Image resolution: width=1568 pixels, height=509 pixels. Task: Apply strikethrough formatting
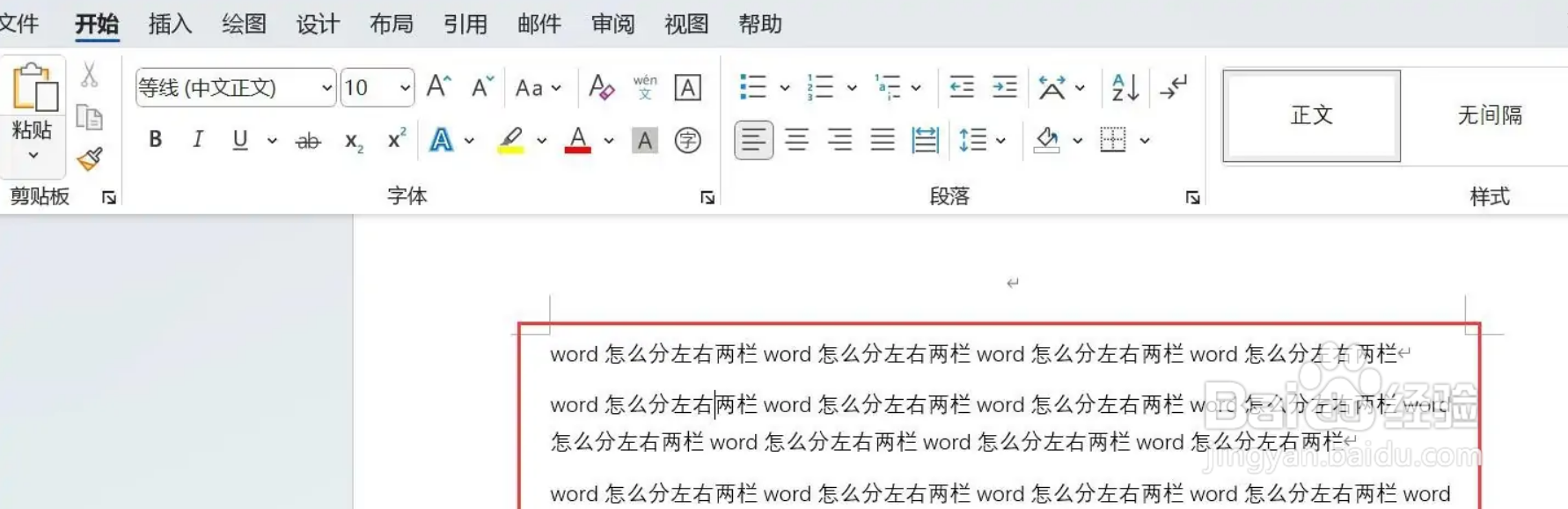pyautogui.click(x=308, y=140)
